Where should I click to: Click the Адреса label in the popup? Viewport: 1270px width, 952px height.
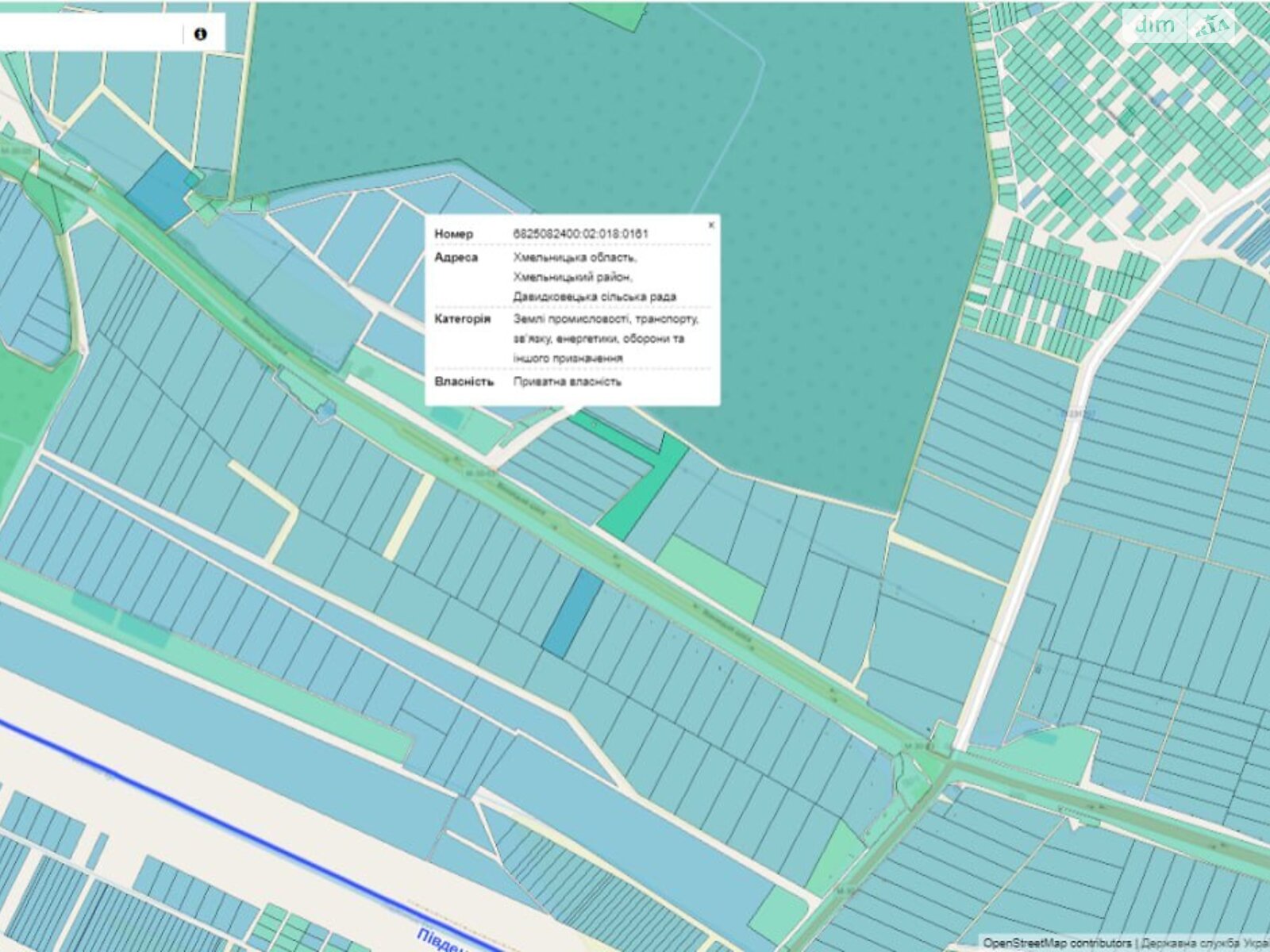click(456, 258)
